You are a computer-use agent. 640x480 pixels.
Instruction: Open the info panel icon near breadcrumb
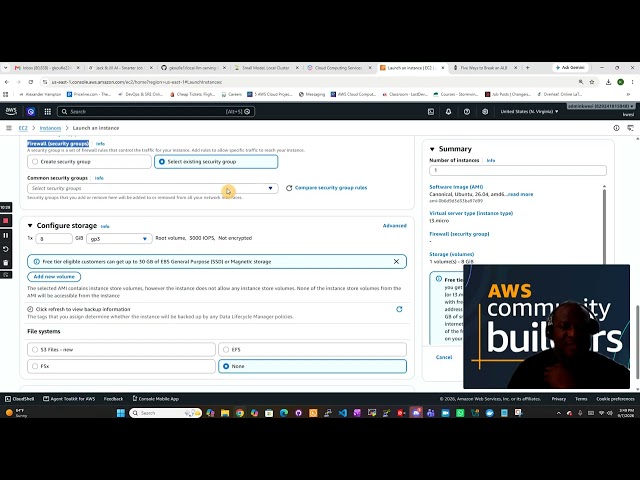click(x=616, y=128)
